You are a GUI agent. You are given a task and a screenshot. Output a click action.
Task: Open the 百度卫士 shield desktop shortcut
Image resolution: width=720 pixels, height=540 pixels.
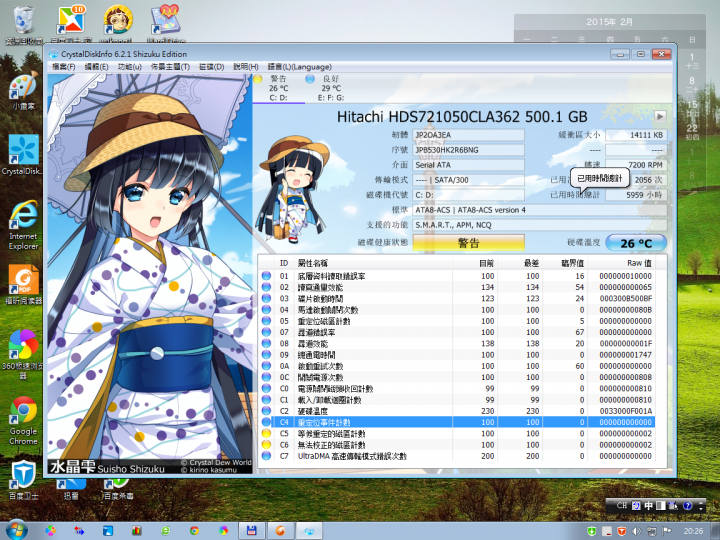coord(23,480)
